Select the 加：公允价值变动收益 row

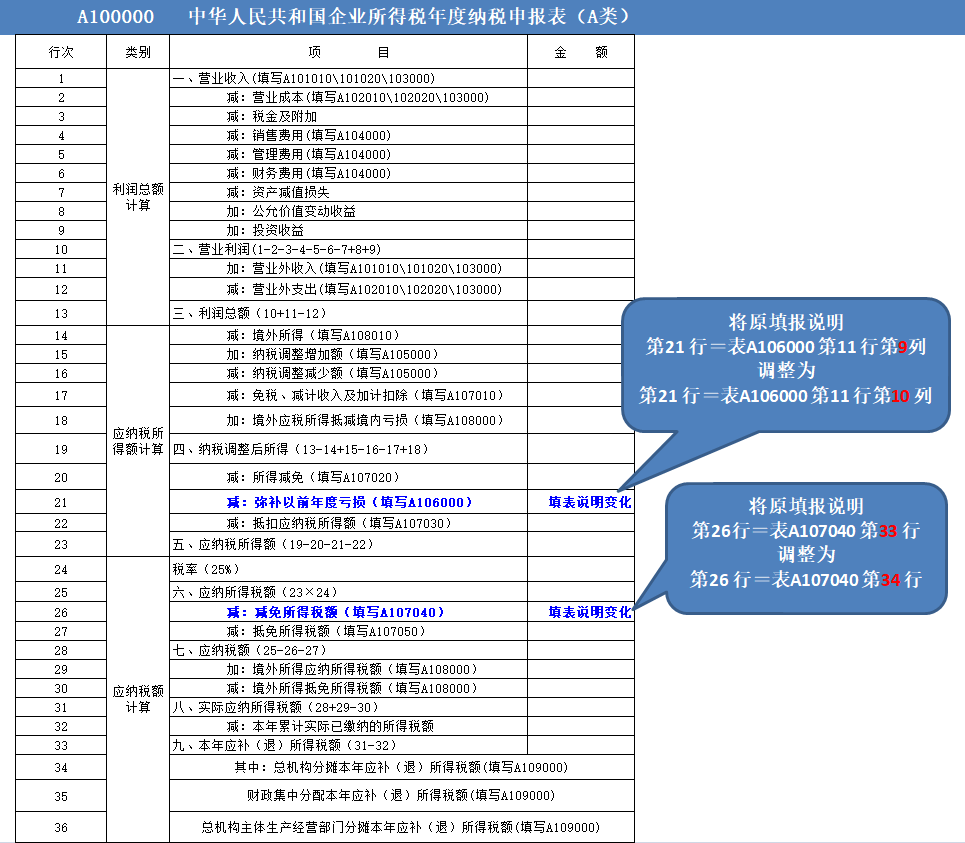click(x=348, y=212)
